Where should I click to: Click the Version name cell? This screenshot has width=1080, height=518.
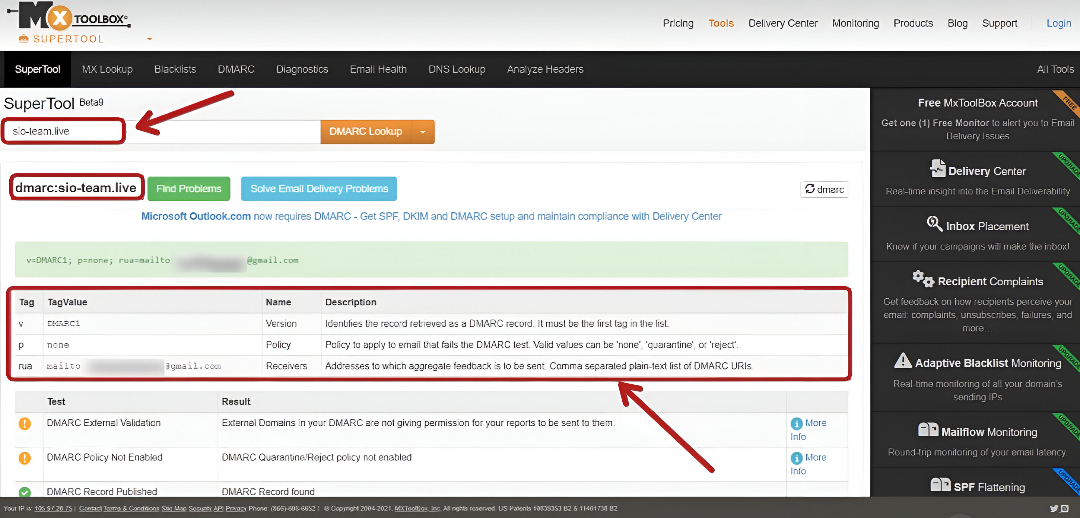click(281, 323)
